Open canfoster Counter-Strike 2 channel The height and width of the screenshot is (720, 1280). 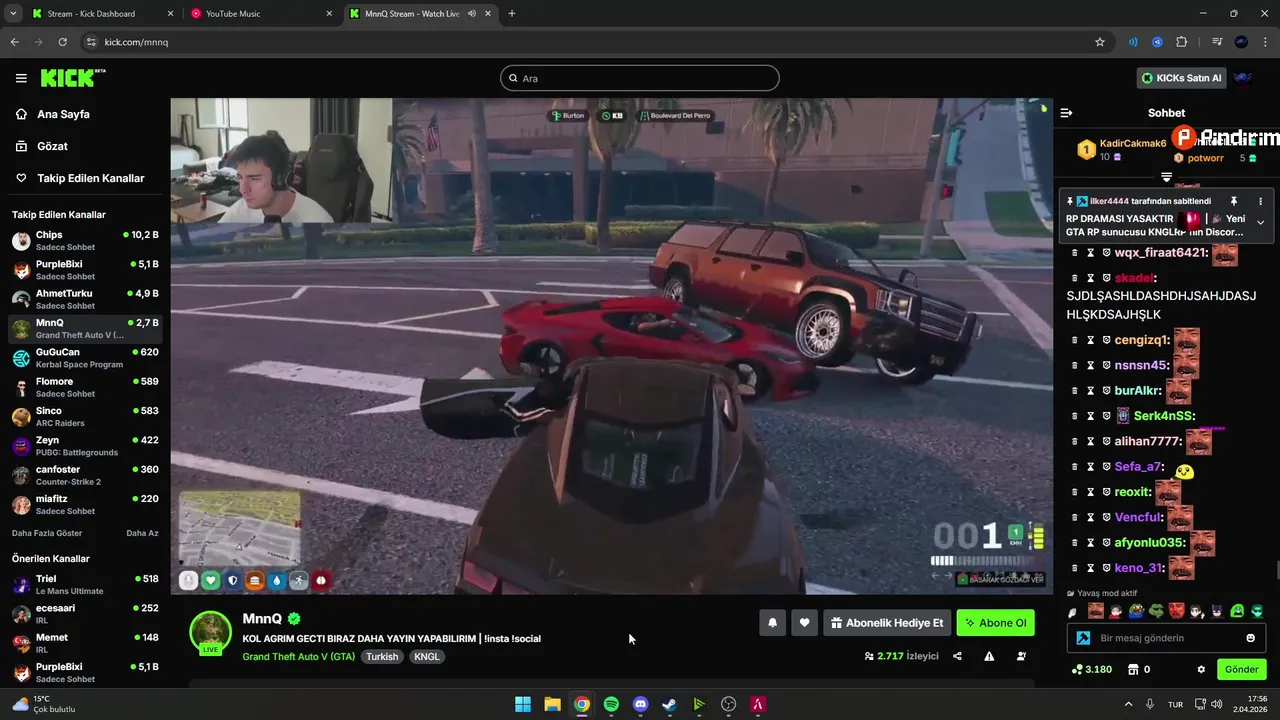[85, 475]
